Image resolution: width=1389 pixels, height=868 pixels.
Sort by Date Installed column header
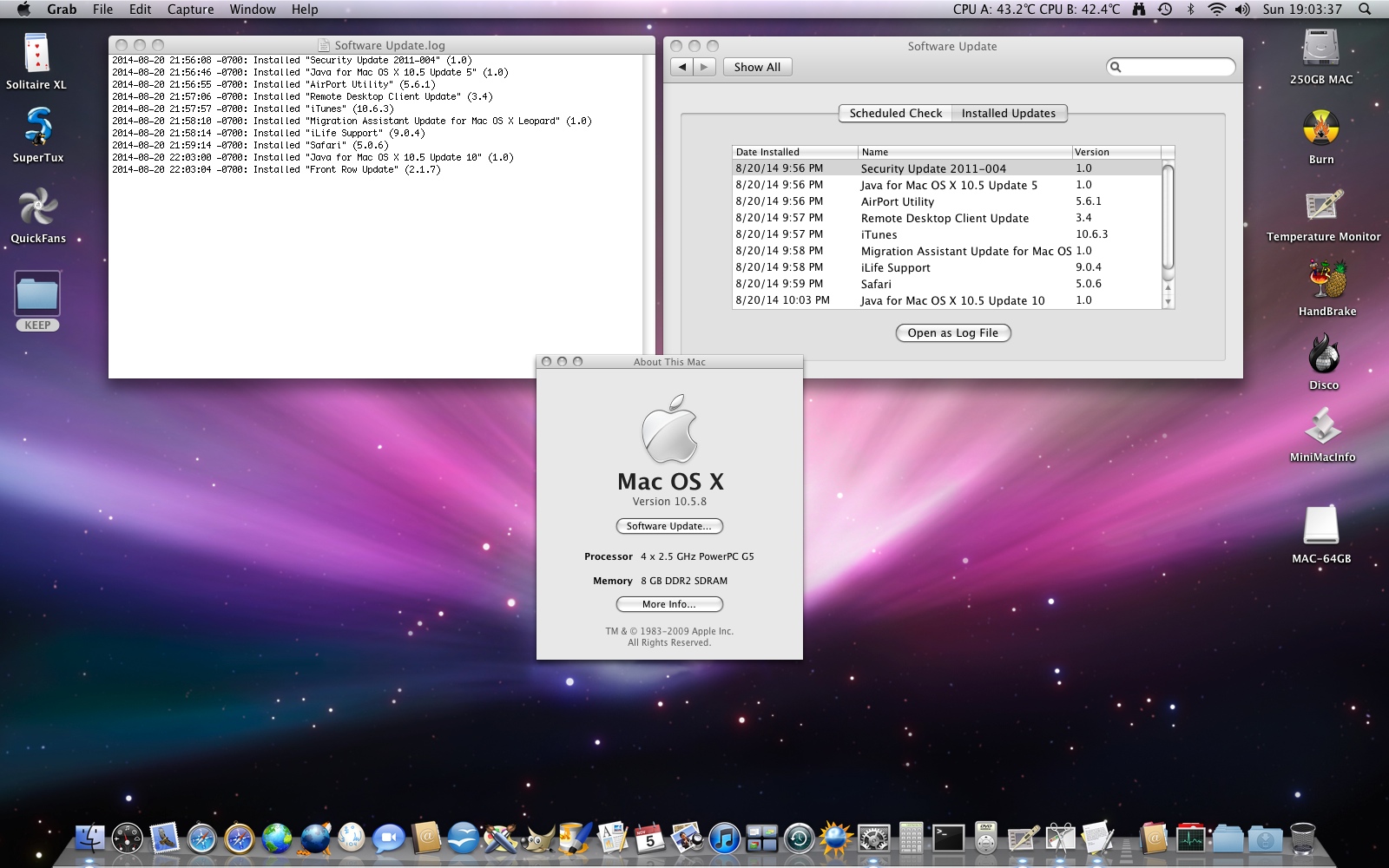click(x=795, y=152)
